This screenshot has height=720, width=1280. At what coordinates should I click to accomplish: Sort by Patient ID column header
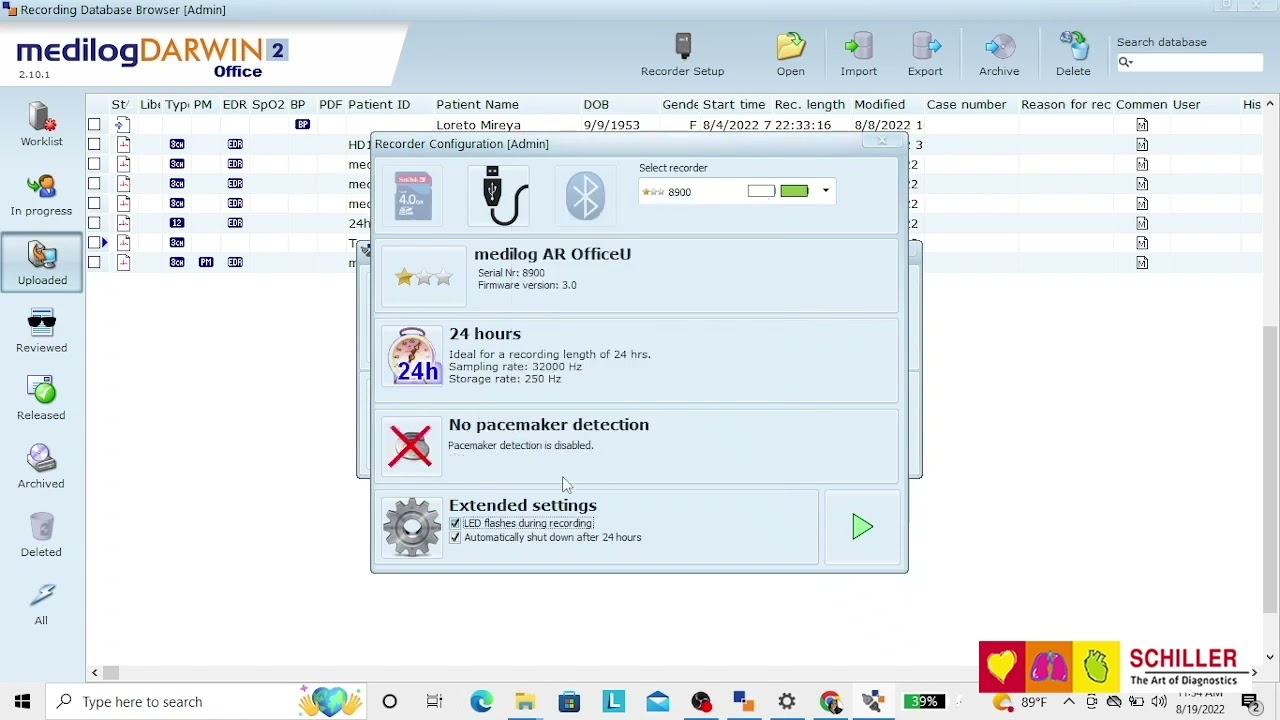coord(379,104)
